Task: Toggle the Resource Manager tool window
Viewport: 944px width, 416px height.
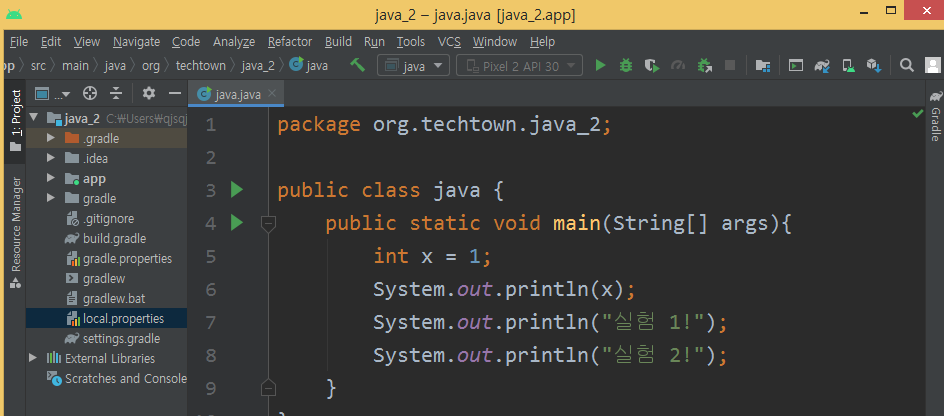Action: pyautogui.click(x=16, y=232)
